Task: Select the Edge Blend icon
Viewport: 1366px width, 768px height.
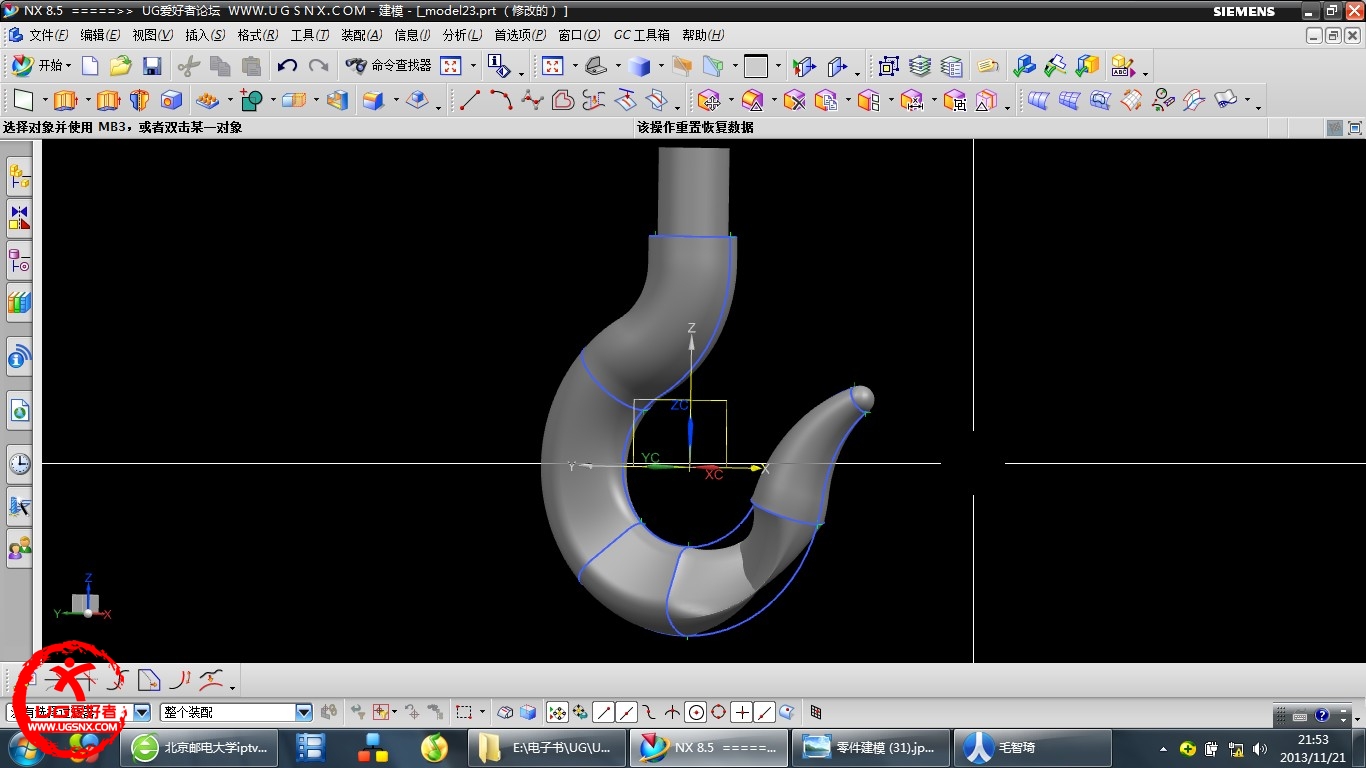Action: point(373,100)
